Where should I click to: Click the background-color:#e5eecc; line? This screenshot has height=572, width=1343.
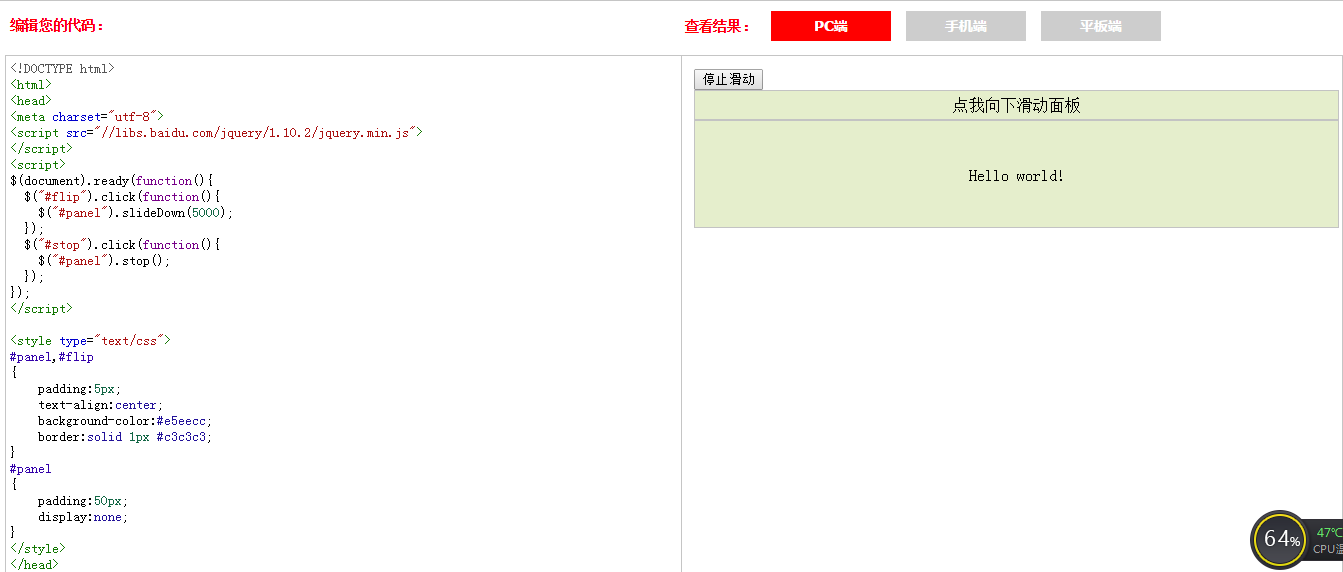pyautogui.click(x=125, y=421)
